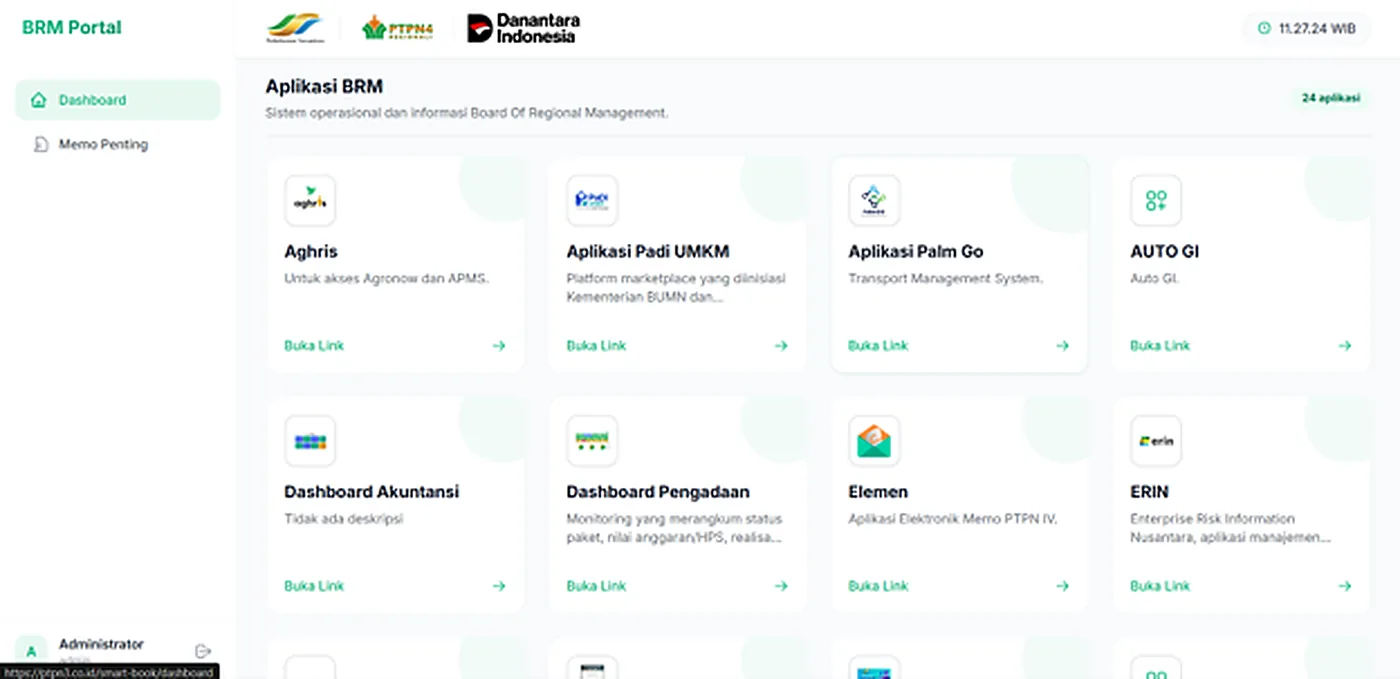Click 'Aplikasi Elektronik Memo PTPN IV.' description
The image size is (1400, 679).
point(953,519)
